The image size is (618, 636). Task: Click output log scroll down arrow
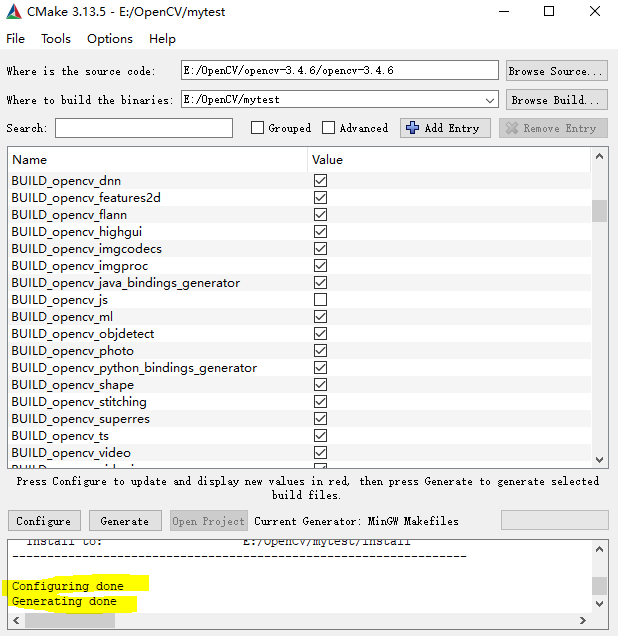pos(599,604)
